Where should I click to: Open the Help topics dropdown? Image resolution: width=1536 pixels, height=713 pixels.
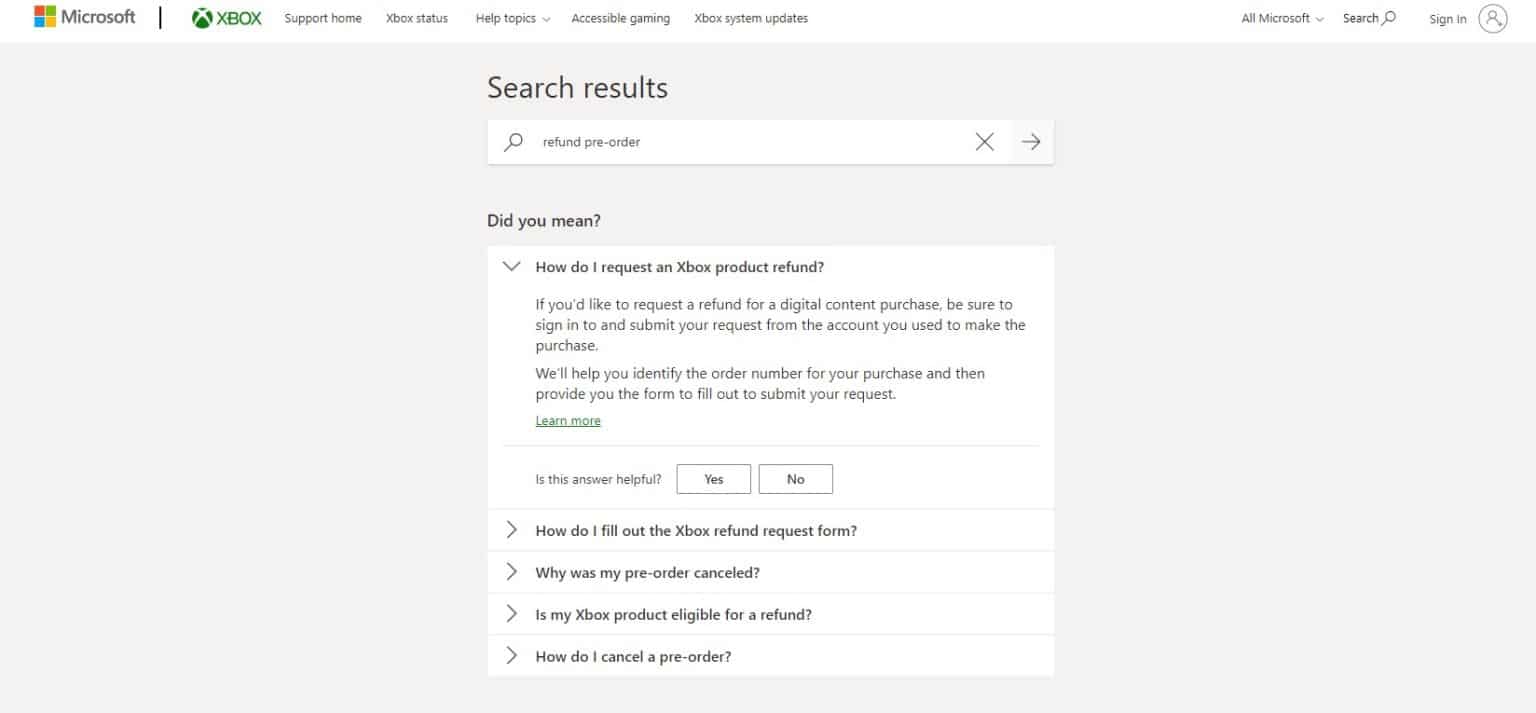[x=513, y=18]
